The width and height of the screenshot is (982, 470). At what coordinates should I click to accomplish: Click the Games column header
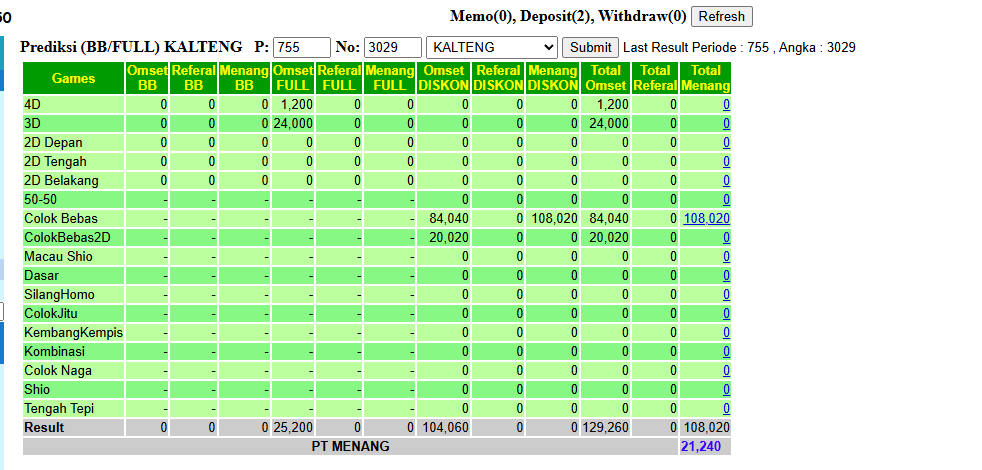(x=73, y=78)
